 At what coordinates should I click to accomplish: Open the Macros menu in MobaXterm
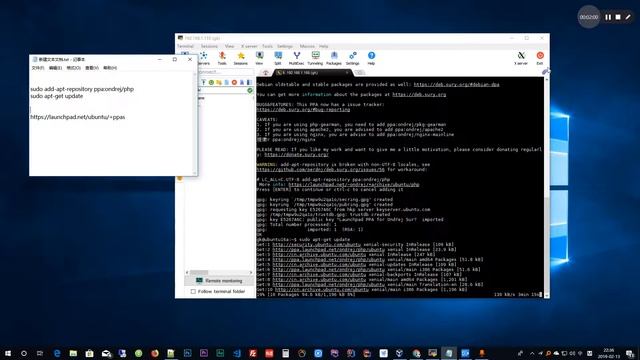[307, 46]
